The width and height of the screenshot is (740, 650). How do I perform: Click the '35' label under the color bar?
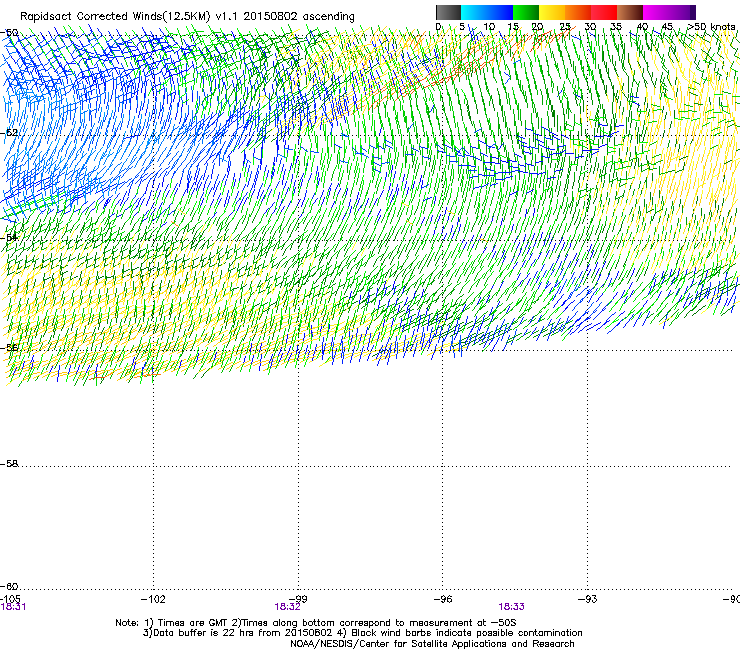pos(616,27)
